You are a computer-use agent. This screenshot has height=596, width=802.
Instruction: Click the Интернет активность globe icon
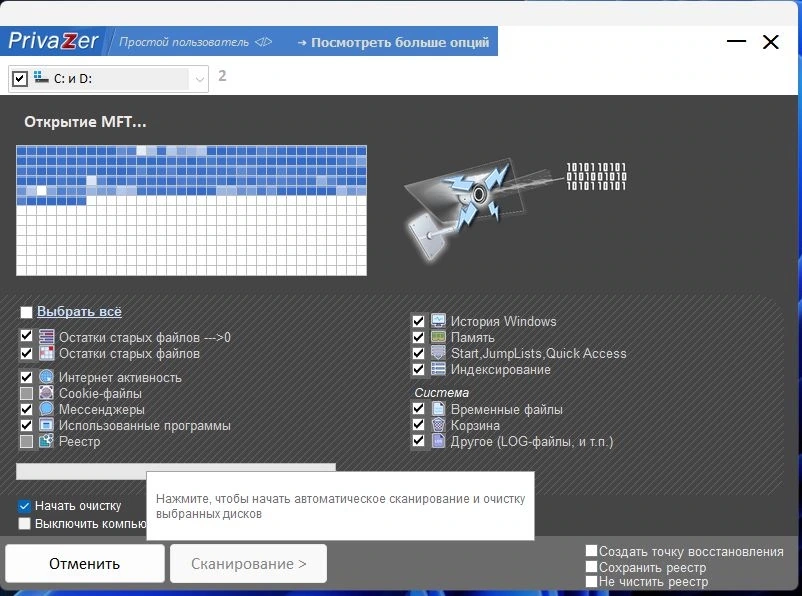coord(47,377)
